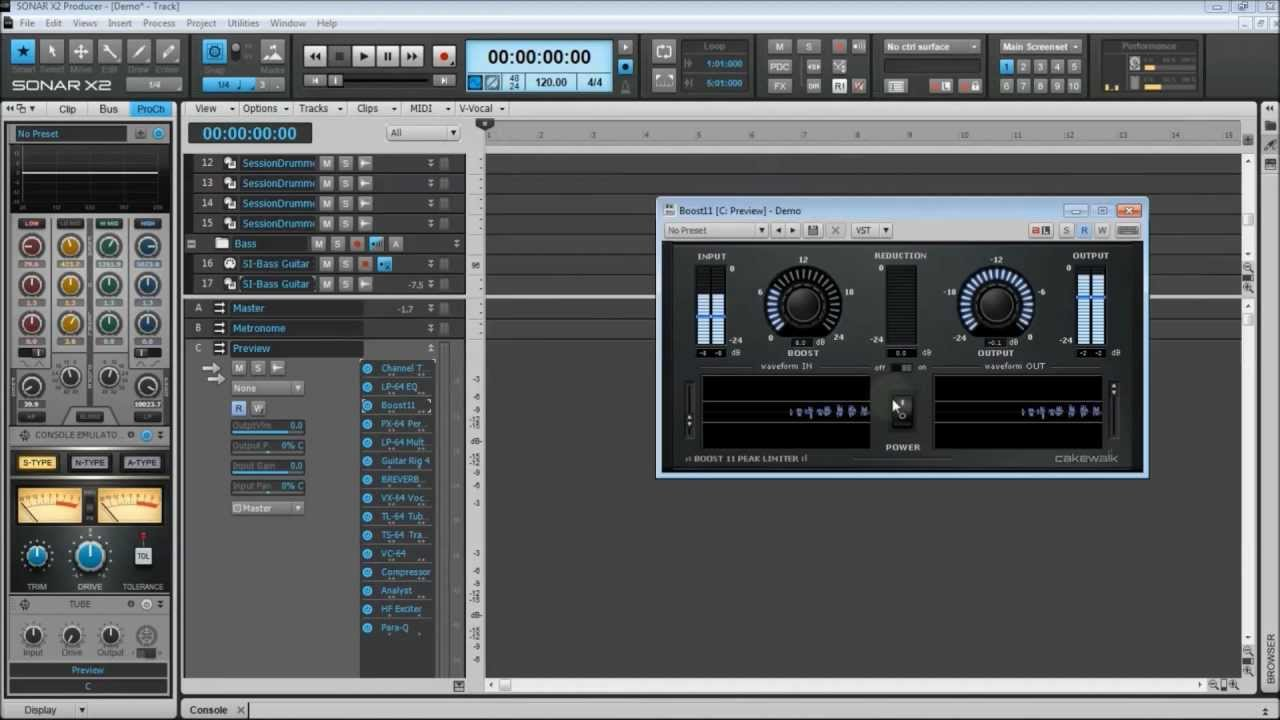Mute track 12 SessionDrummer
The image size is (1280, 720).
(326, 163)
